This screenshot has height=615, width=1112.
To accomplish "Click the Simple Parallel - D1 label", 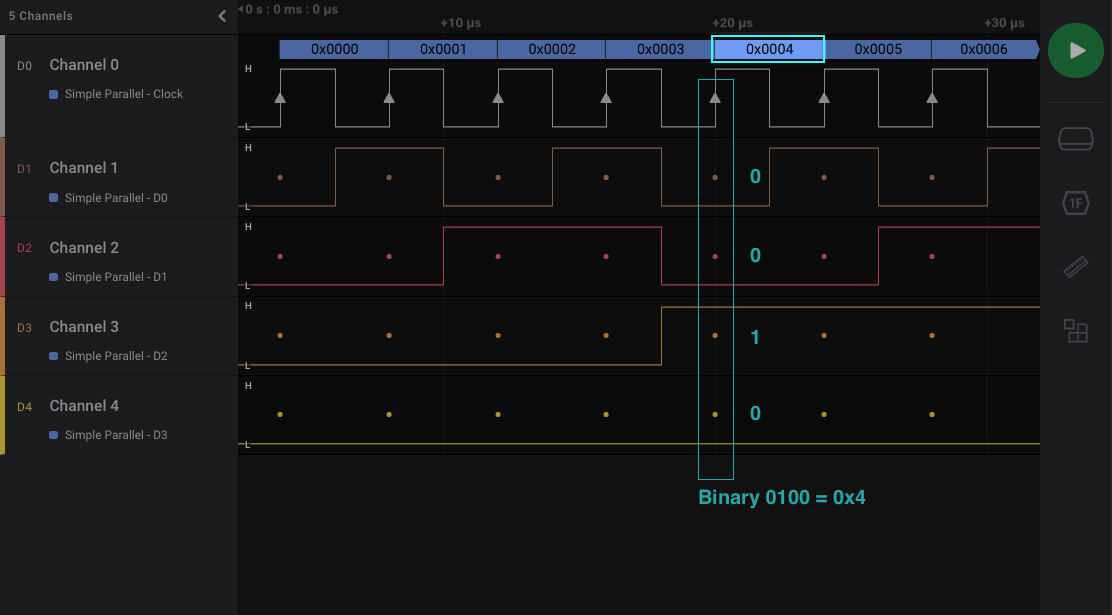I will [x=116, y=277].
